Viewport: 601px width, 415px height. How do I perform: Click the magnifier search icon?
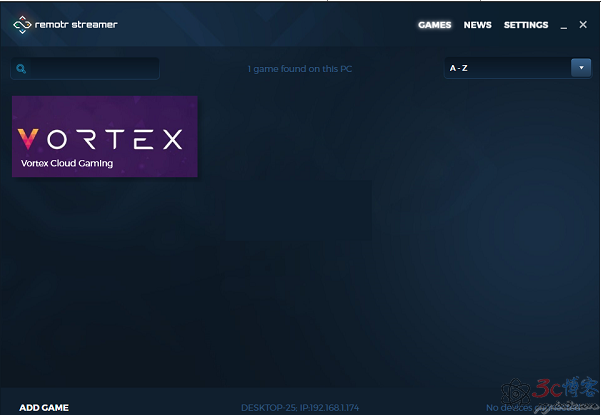tap(21, 69)
